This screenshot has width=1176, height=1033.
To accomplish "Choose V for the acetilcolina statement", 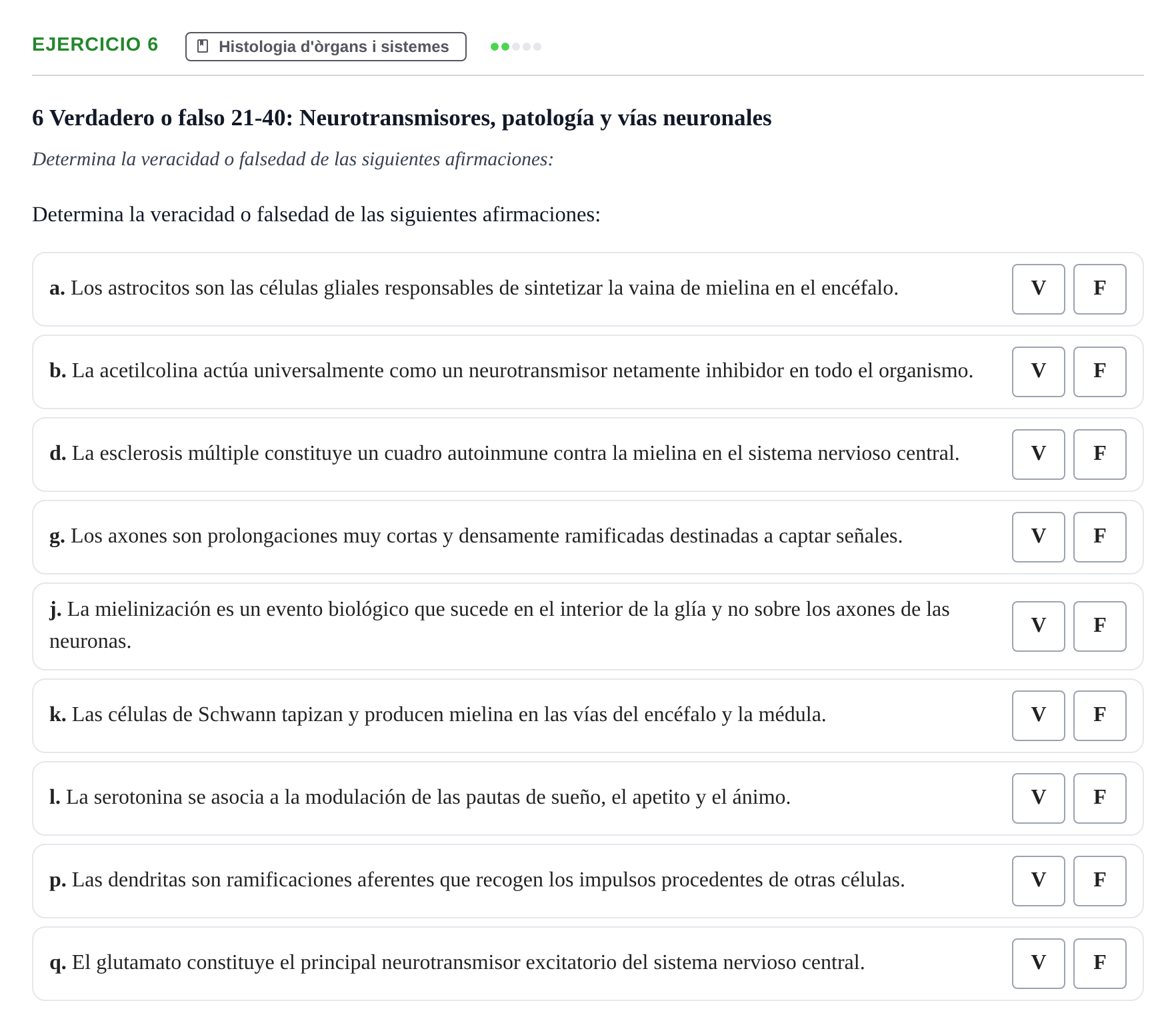I will 1038,371.
